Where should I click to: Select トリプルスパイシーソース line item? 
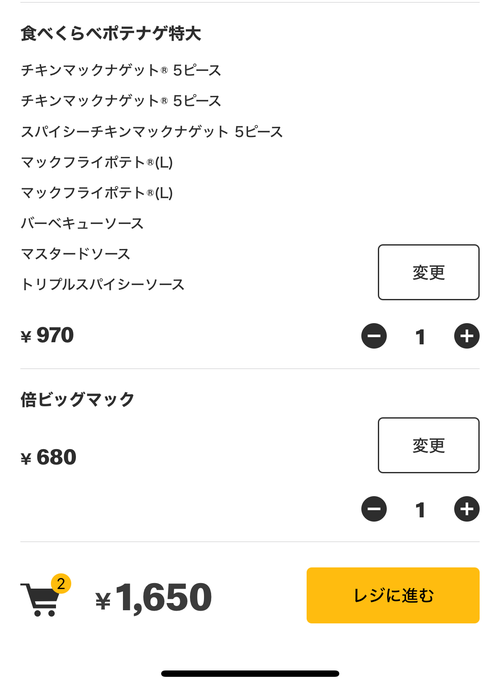pyautogui.click(x=103, y=285)
